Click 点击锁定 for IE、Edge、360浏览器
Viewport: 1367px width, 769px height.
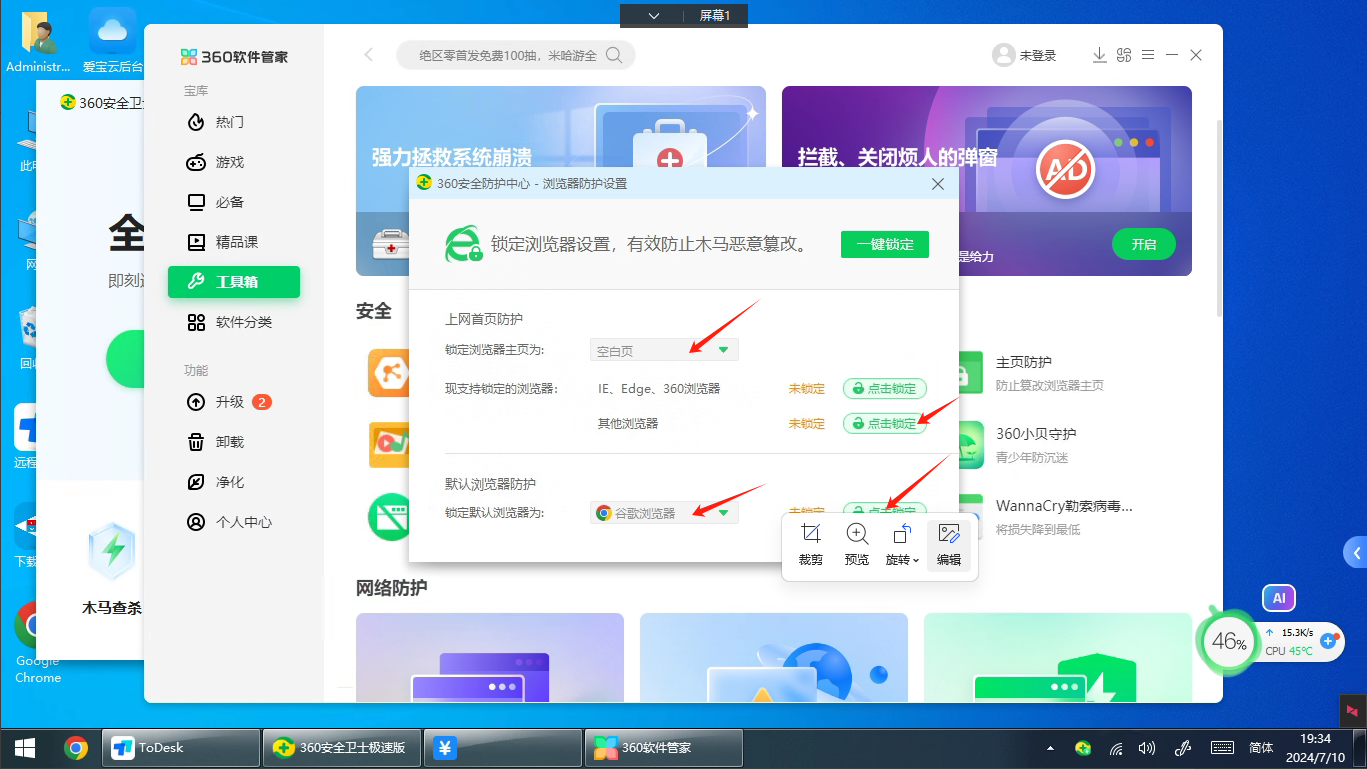click(885, 389)
